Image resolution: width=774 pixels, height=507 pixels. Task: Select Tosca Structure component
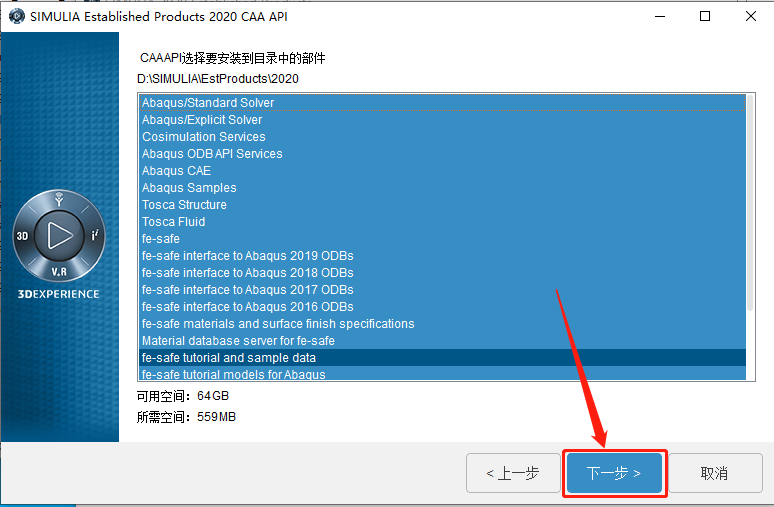tap(442, 205)
